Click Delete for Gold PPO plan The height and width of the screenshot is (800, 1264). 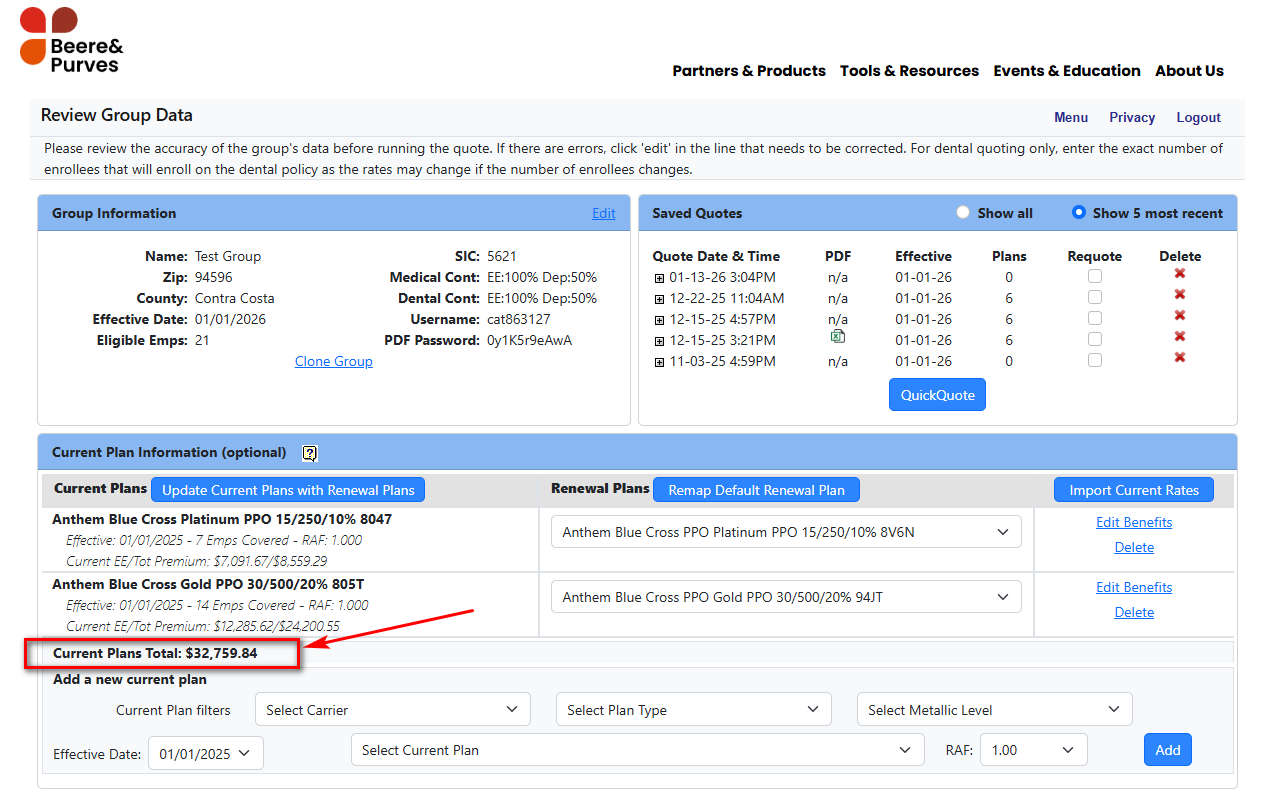1134,612
